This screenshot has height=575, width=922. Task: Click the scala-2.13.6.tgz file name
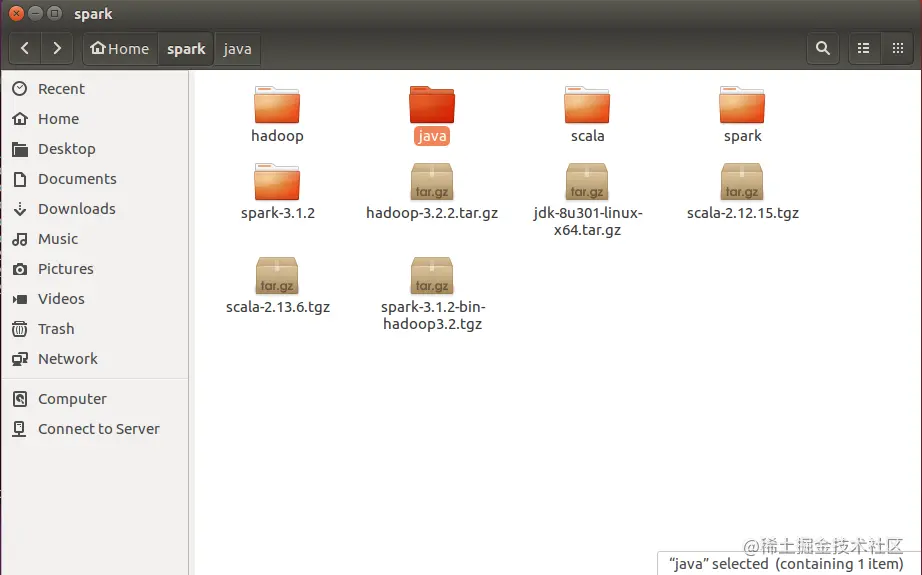[278, 307]
